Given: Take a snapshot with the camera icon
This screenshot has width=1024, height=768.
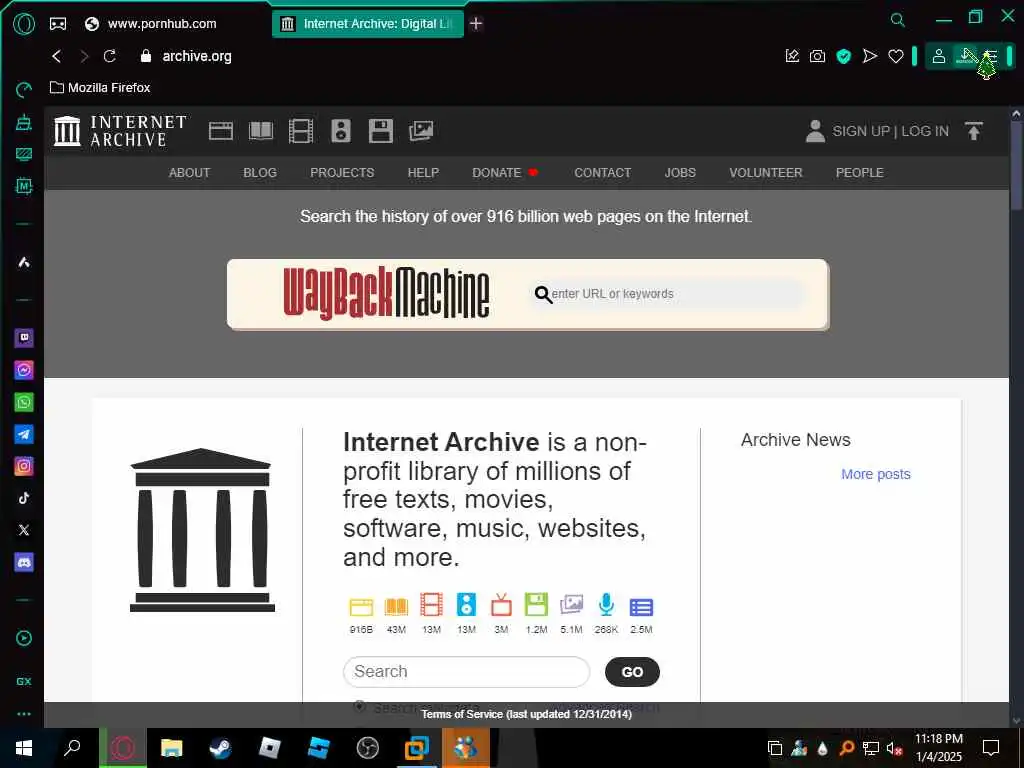Looking at the screenshot, I should [817, 56].
